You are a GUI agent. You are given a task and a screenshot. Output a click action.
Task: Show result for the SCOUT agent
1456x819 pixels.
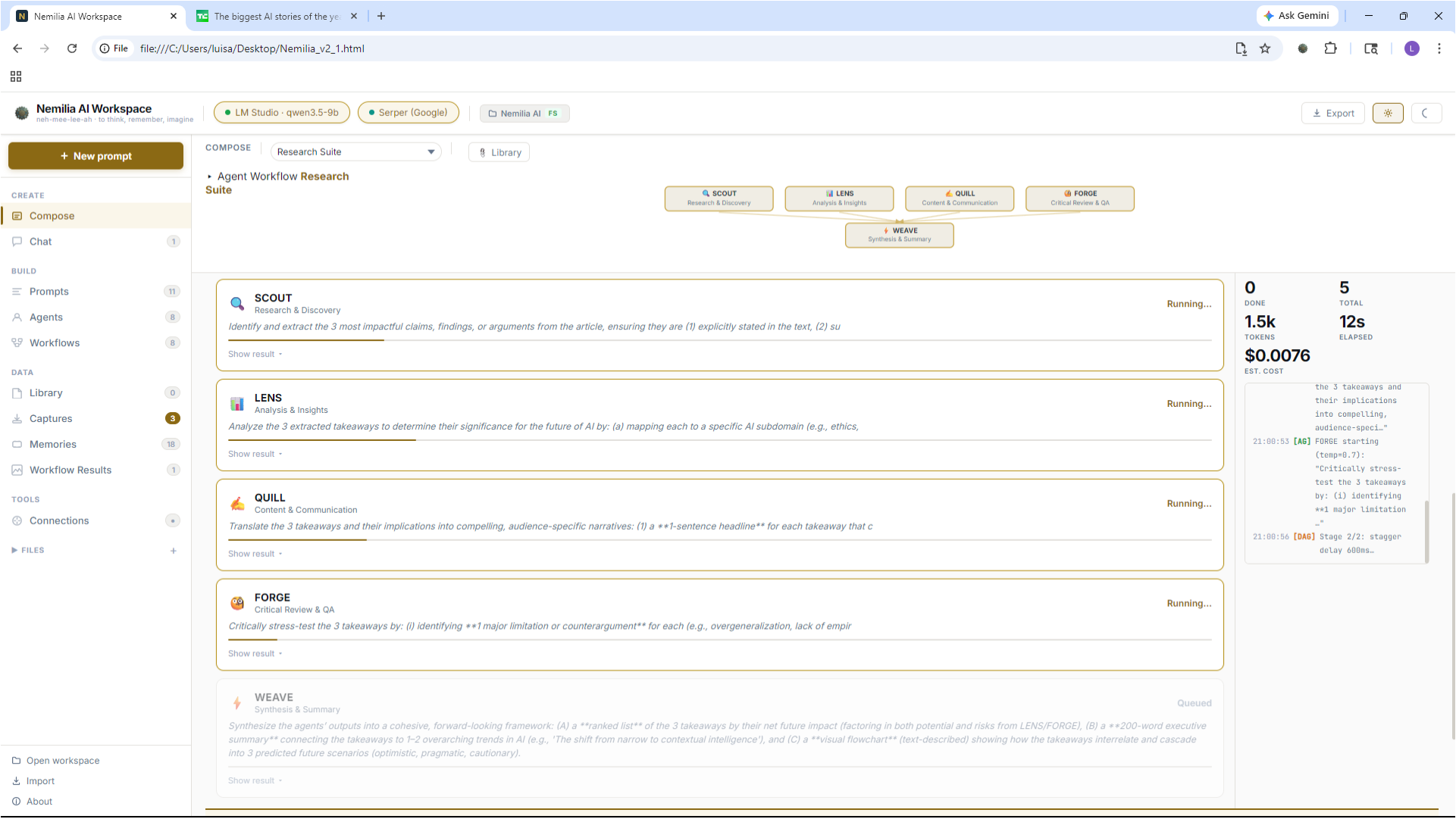(255, 354)
